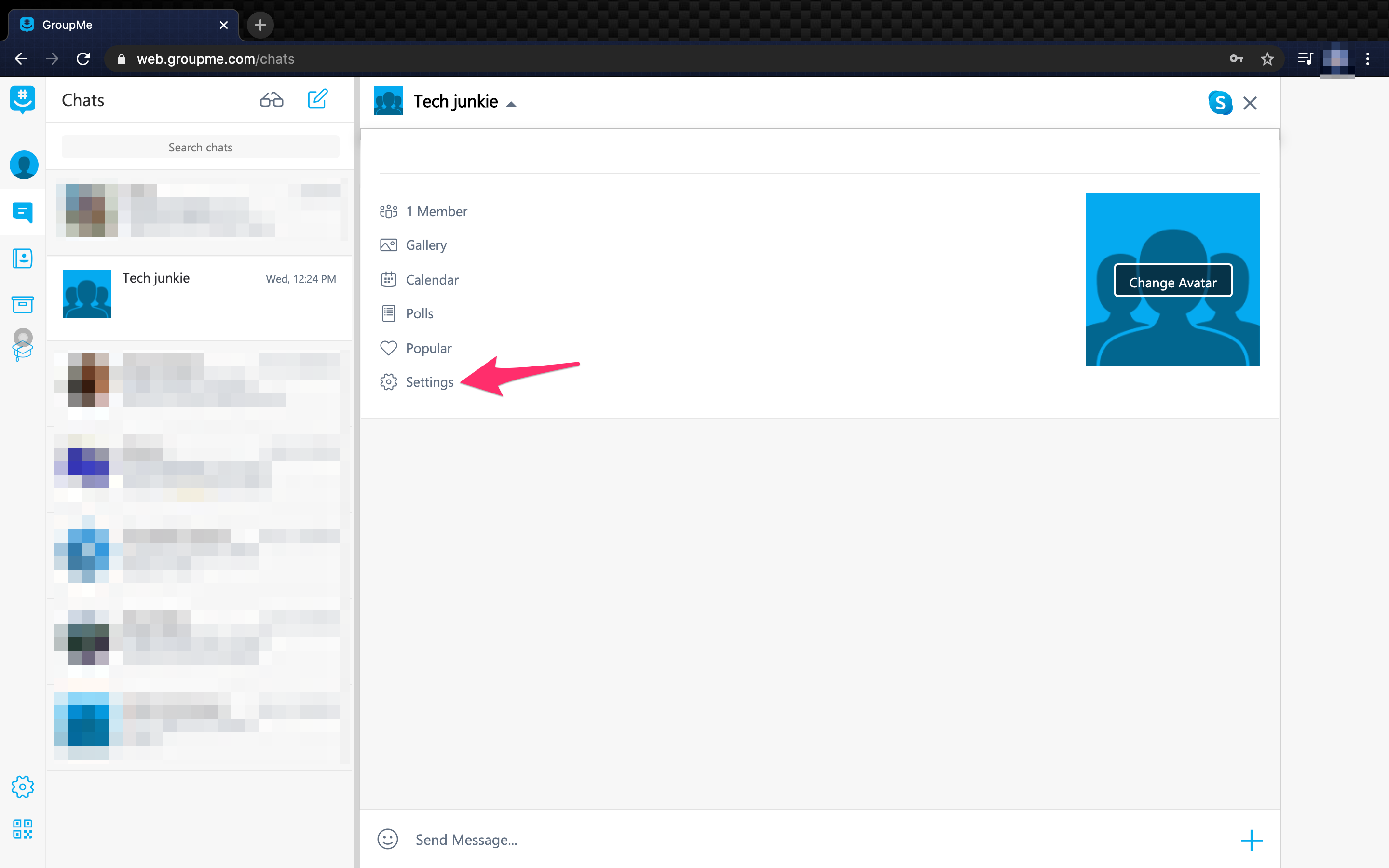The image size is (1389, 868).
Task: Start a new chat with compose icon
Action: (x=317, y=99)
